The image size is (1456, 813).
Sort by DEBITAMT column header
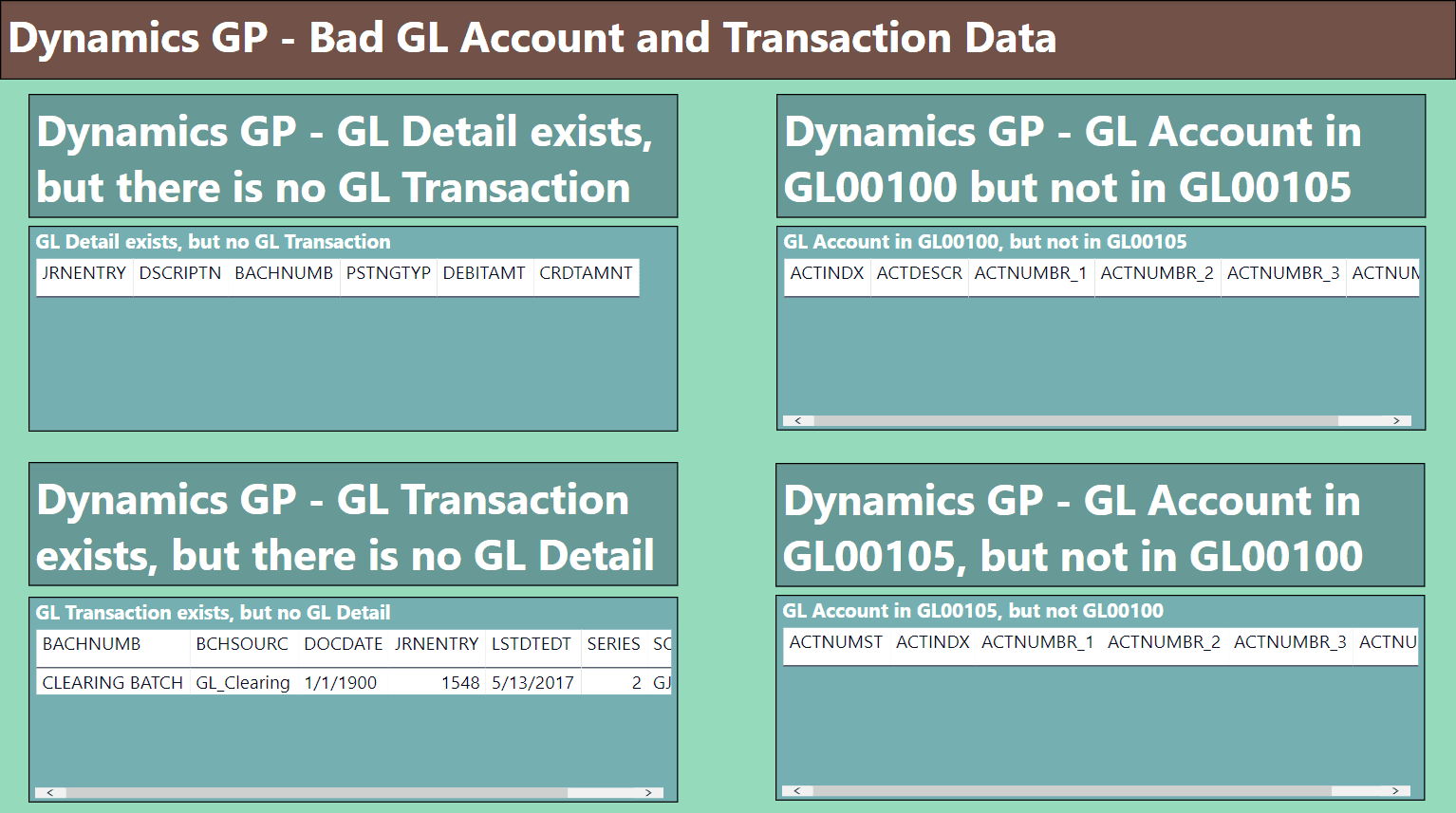pos(484,273)
